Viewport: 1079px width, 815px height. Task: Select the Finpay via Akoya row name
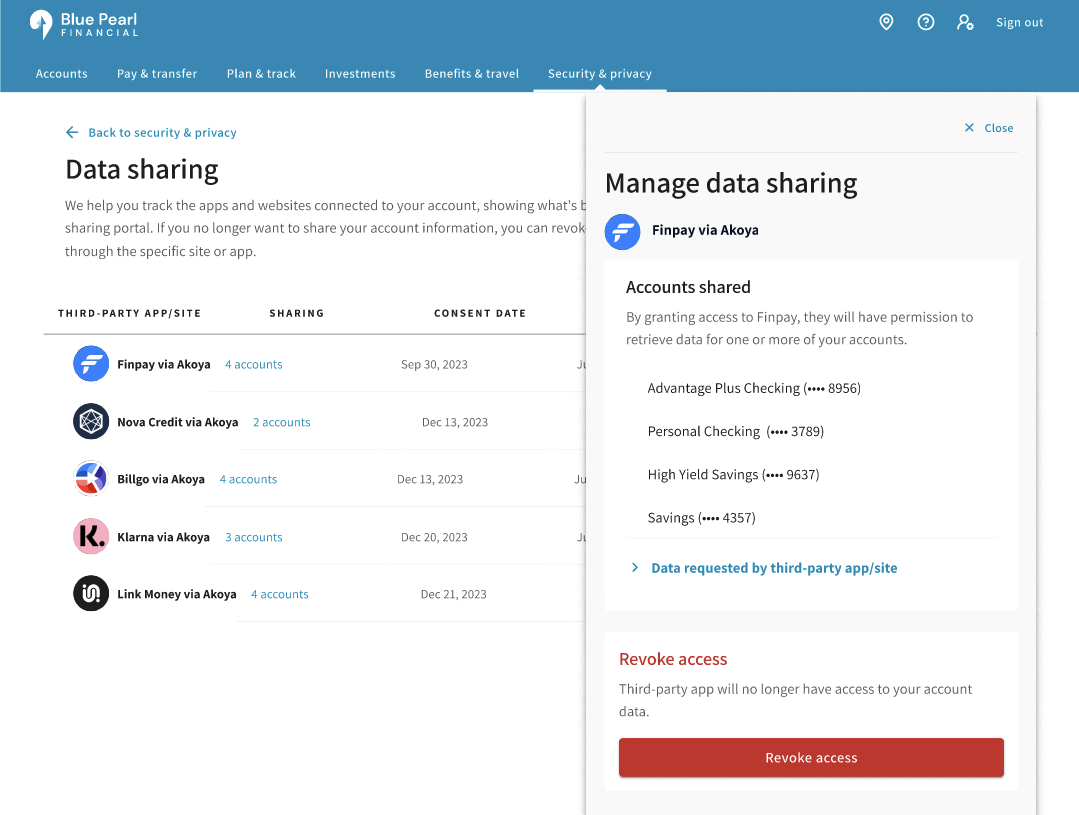pos(164,364)
